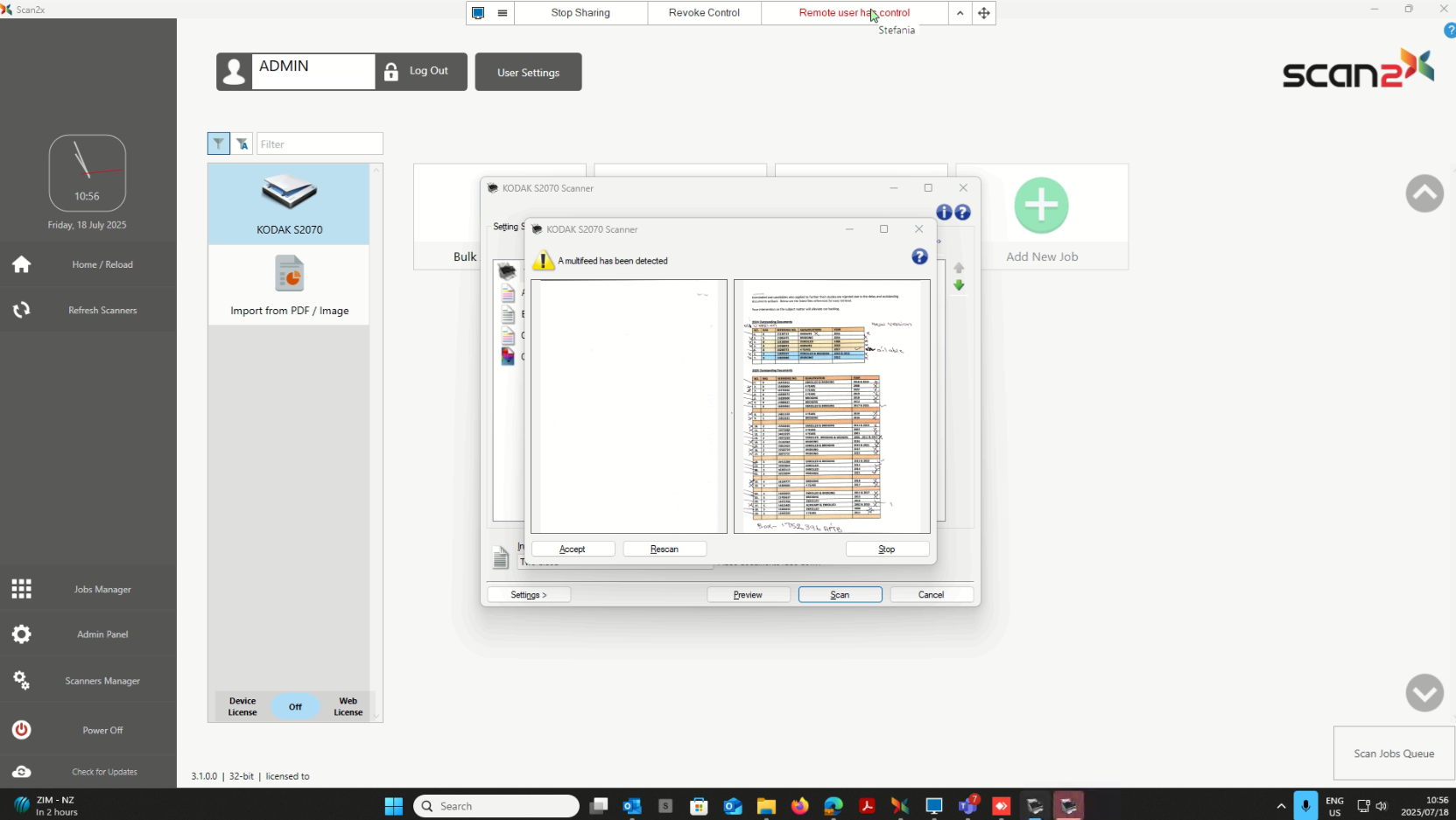Click the blank scanned page thumbnail
This screenshot has width=1456, height=820.
pos(629,406)
